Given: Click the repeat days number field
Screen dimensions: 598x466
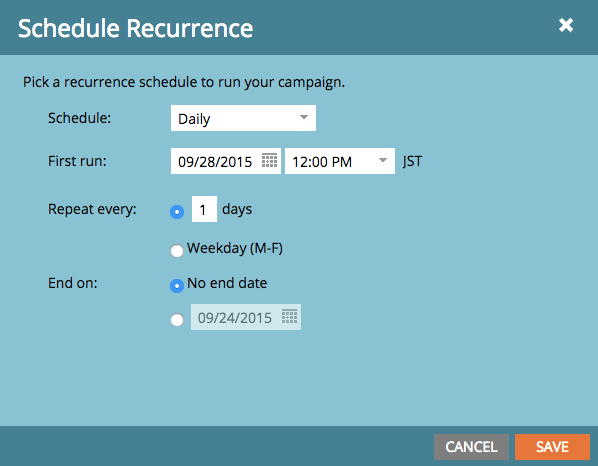Looking at the screenshot, I should (x=204, y=209).
